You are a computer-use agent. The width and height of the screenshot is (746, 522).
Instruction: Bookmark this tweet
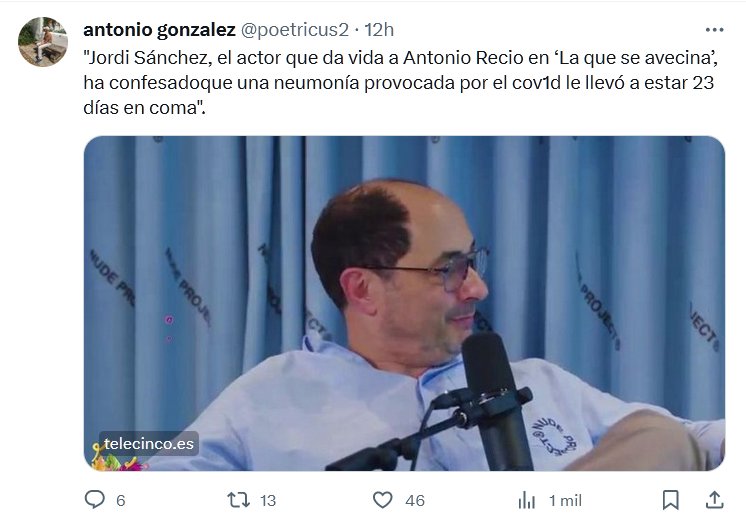pyautogui.click(x=671, y=500)
